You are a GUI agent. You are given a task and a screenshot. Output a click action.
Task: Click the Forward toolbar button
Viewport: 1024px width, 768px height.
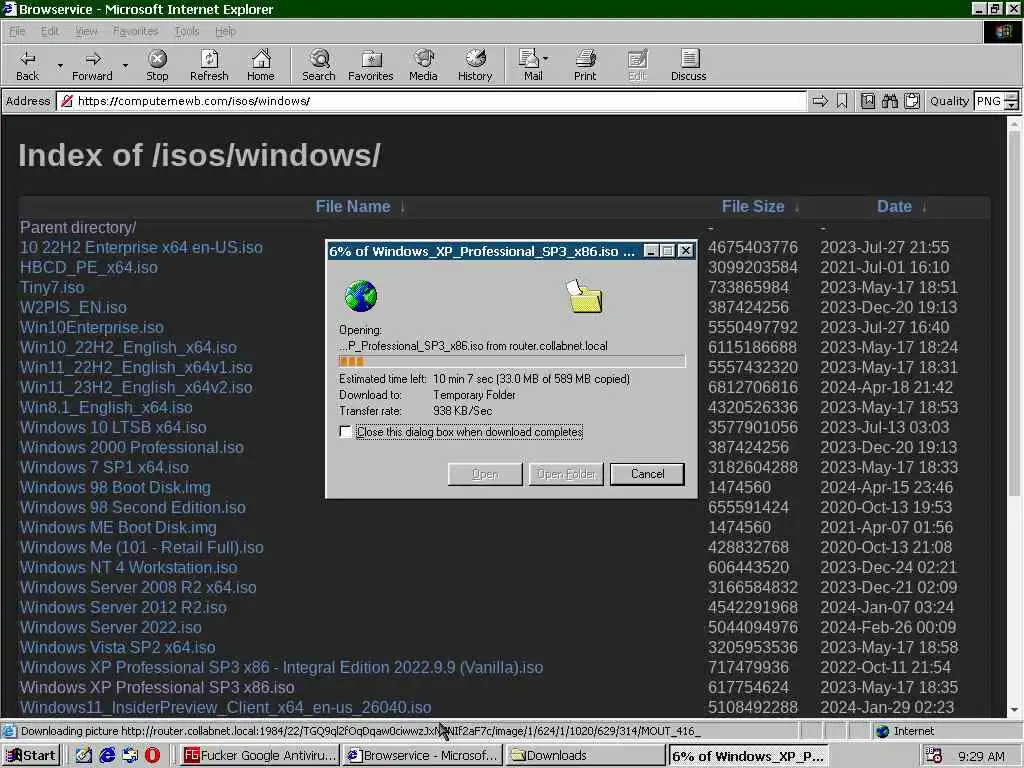click(92, 65)
